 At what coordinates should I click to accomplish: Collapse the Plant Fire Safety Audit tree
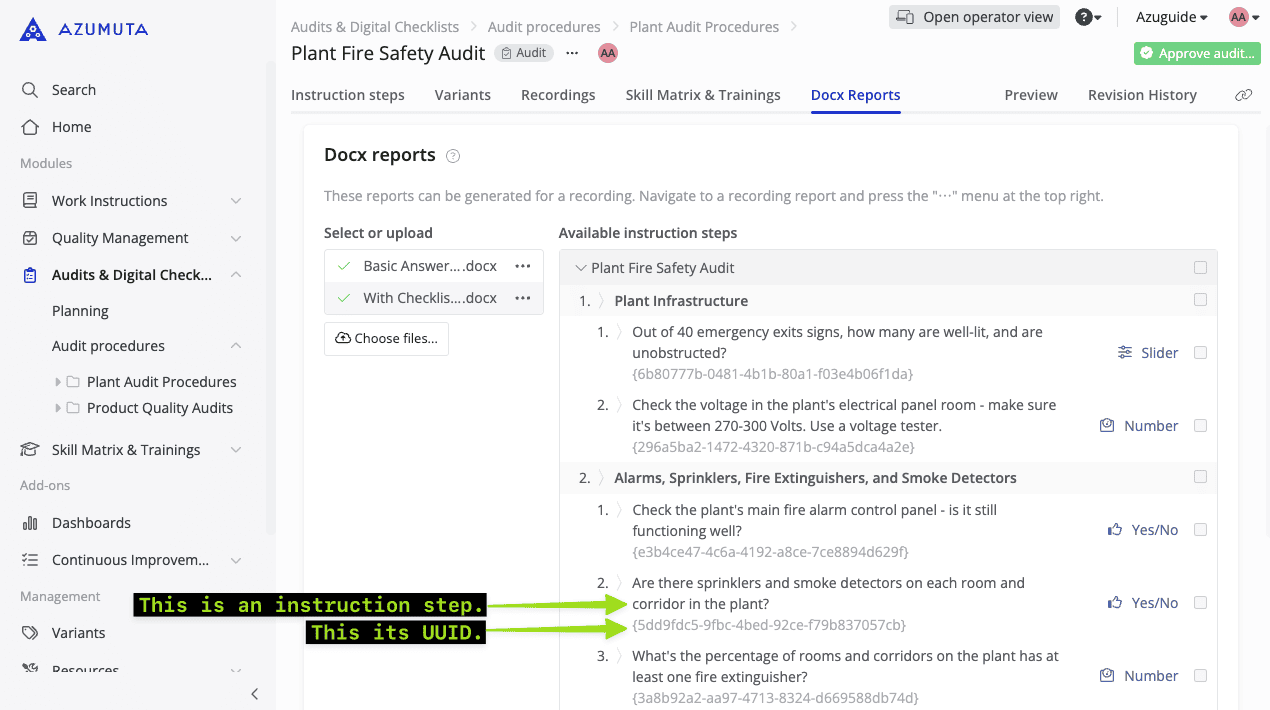[x=581, y=268]
